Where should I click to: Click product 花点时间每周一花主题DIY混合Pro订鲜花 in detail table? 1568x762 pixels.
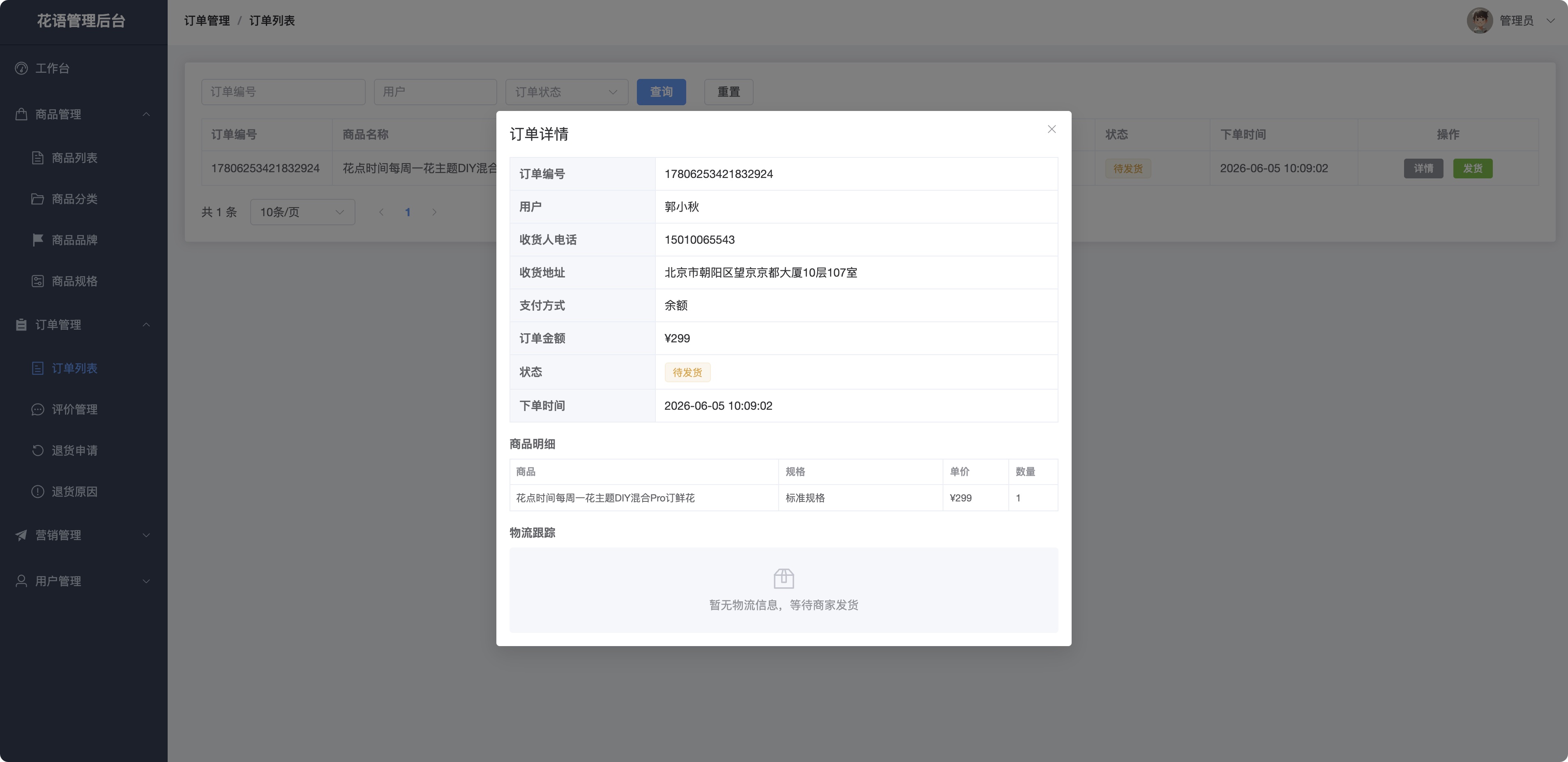pyautogui.click(x=605, y=498)
